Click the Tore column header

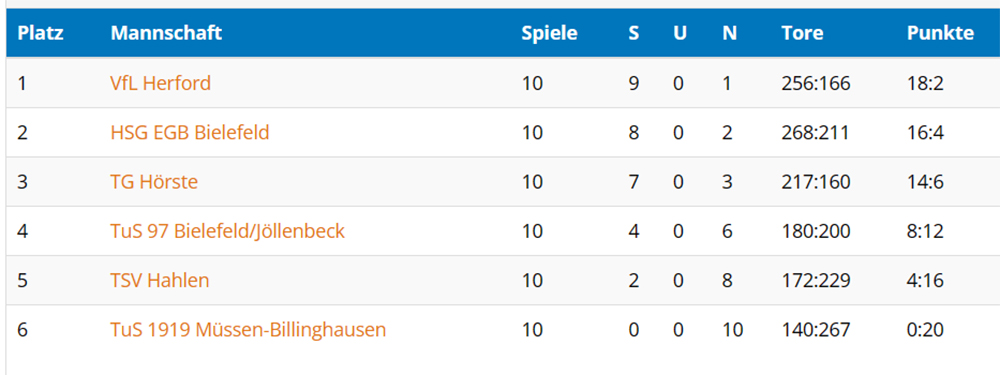[802, 33]
